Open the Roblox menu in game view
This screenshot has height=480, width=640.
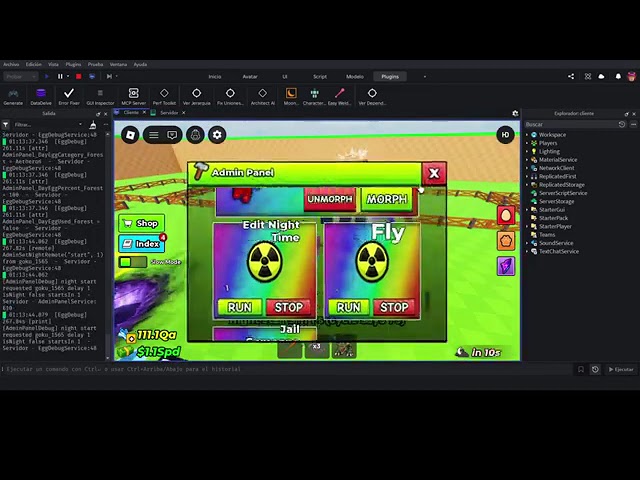click(x=130, y=135)
